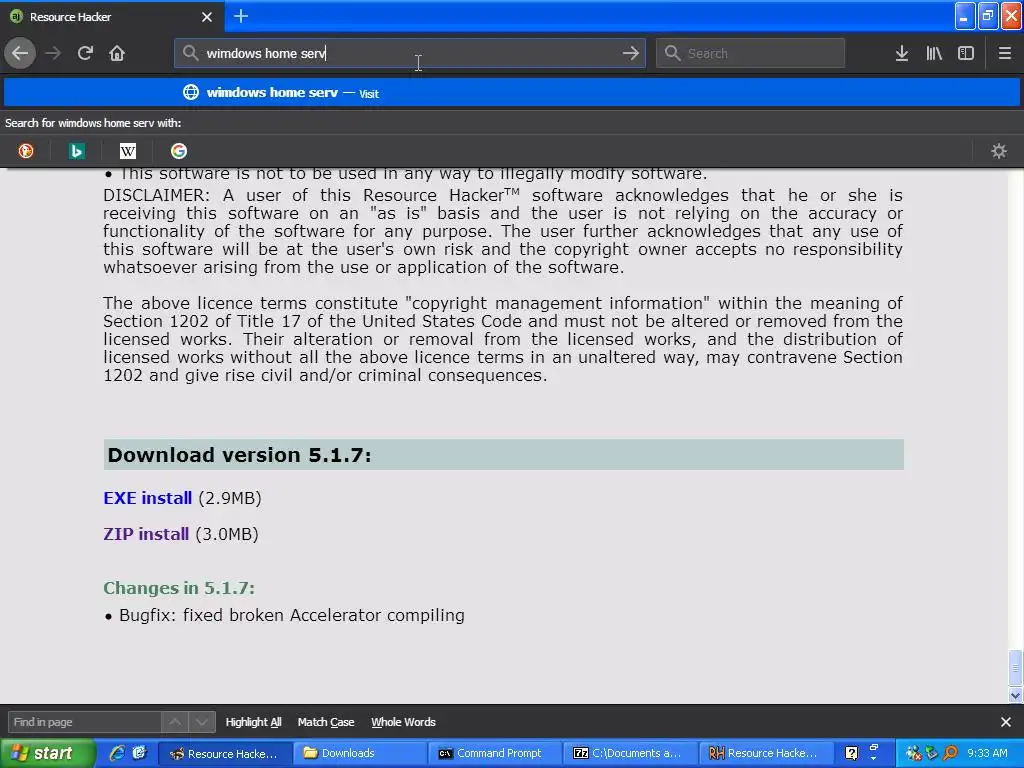Screen dimensions: 1024x768
Task: Launch Internet Explorer from quick launch
Action: click(117, 753)
